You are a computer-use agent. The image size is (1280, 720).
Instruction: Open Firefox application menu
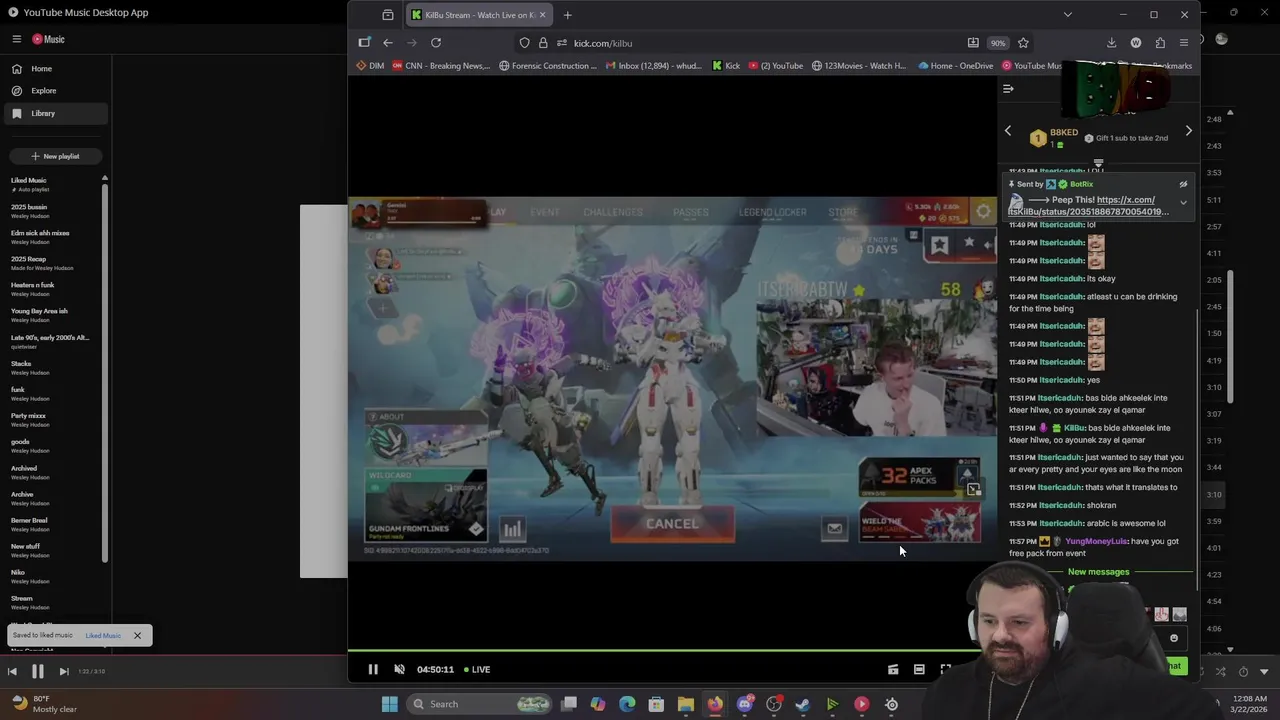coord(1184,43)
